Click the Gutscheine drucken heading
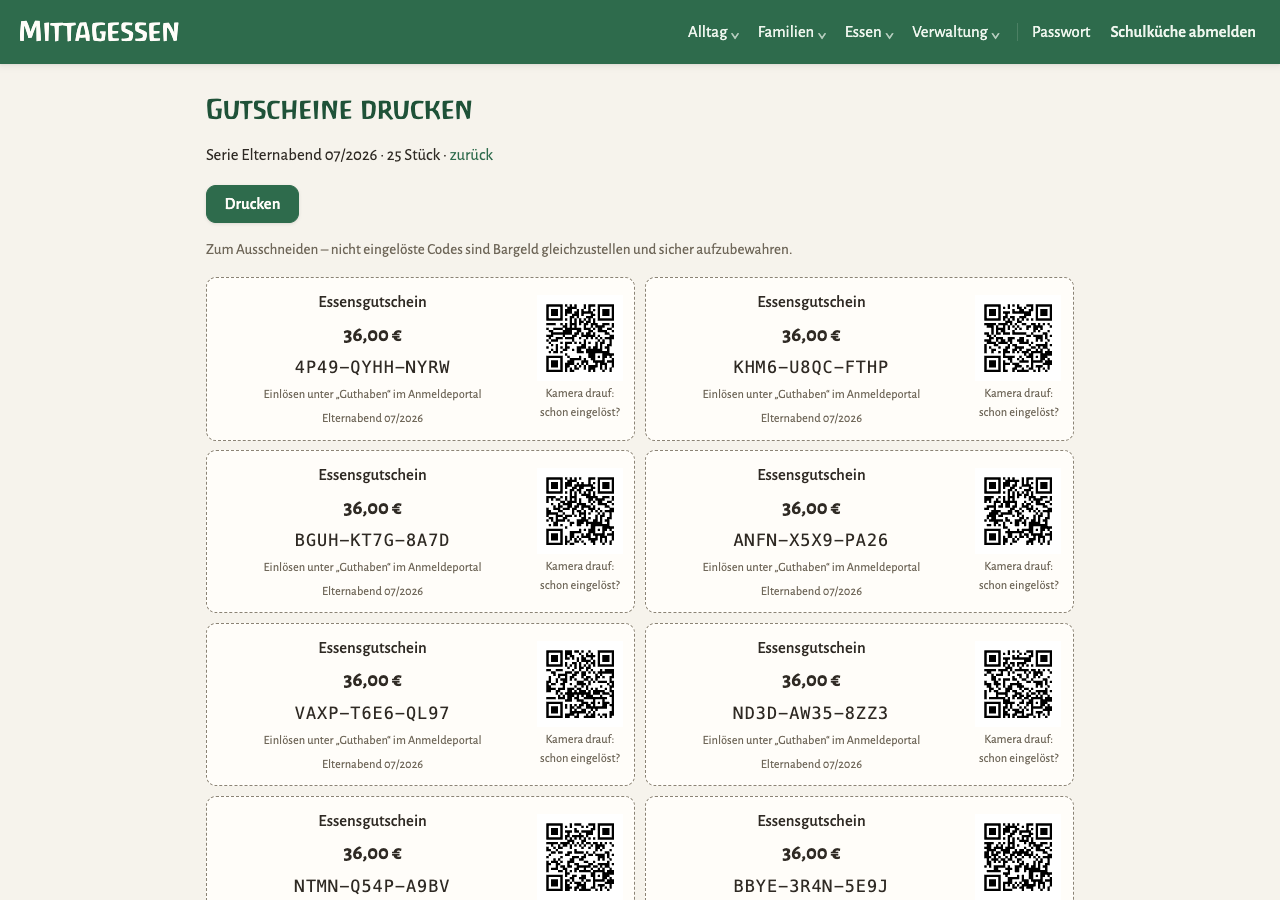This screenshot has height=900, width=1280. click(339, 109)
